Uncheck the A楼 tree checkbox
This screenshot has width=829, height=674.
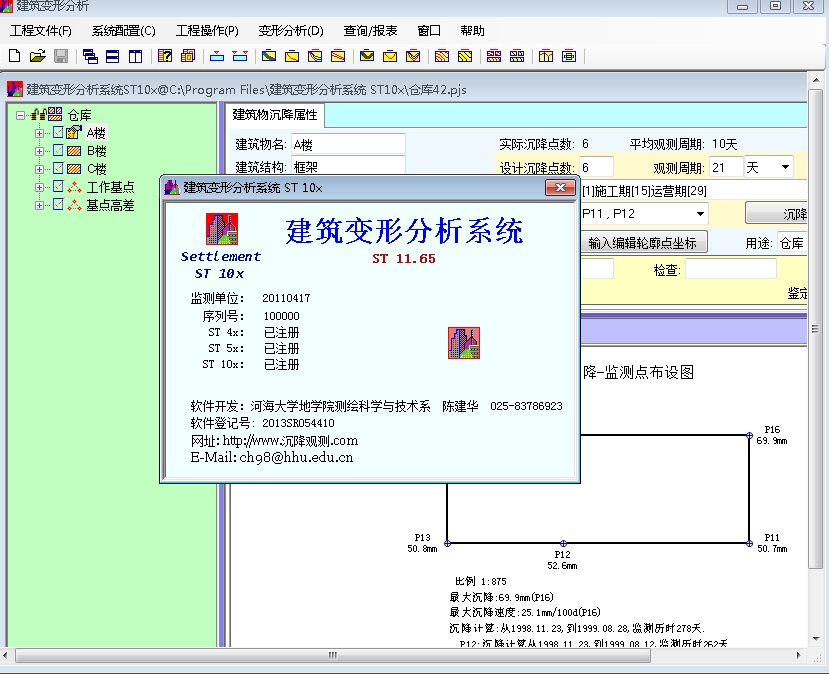pos(56,133)
